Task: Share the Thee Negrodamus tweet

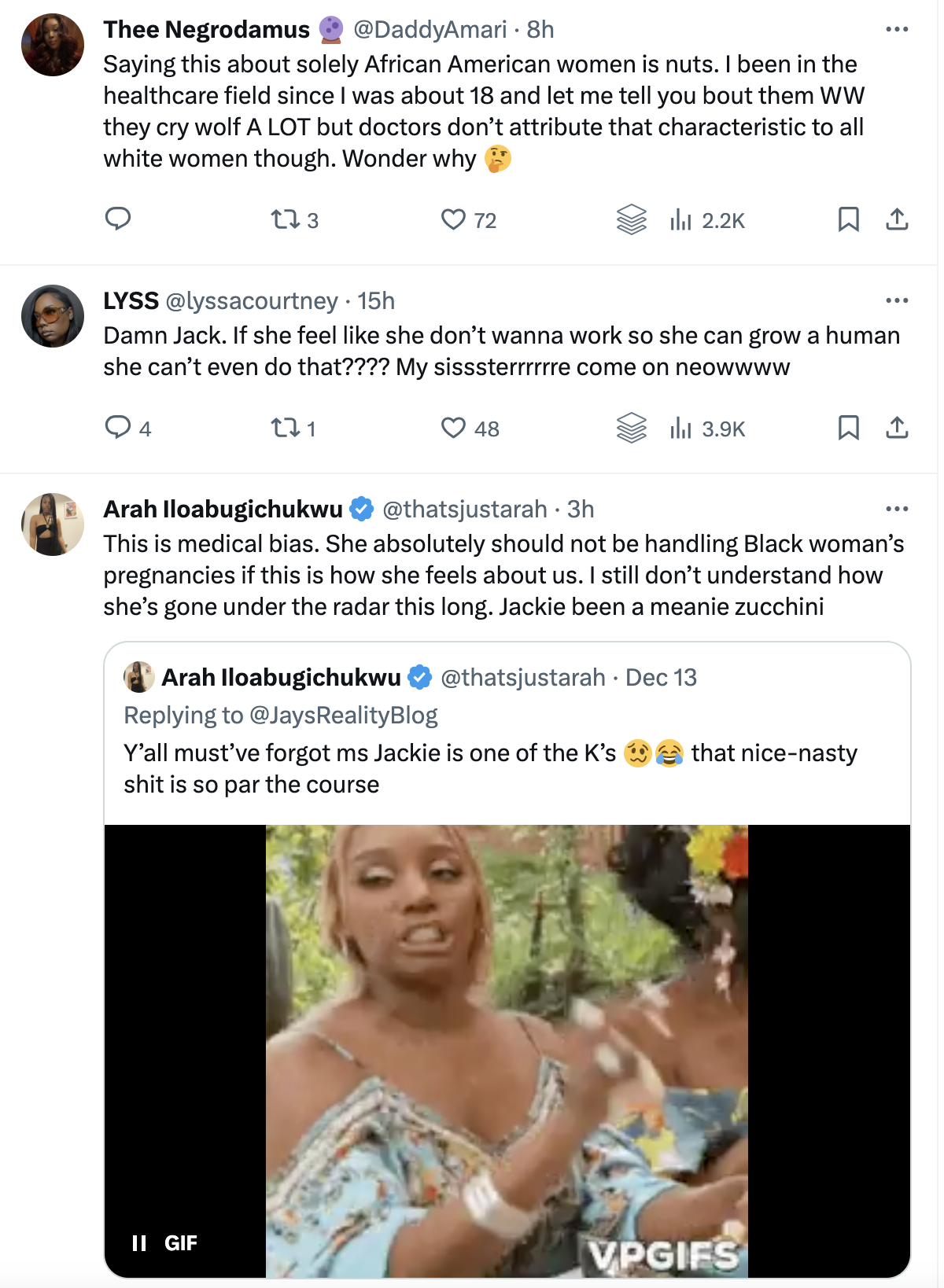Action: (x=897, y=219)
